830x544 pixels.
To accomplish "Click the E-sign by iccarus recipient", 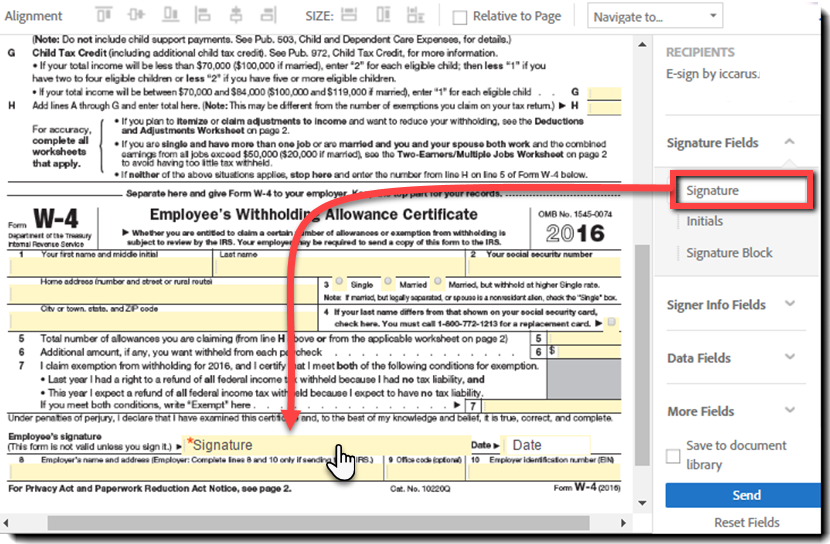I will tap(712, 74).
